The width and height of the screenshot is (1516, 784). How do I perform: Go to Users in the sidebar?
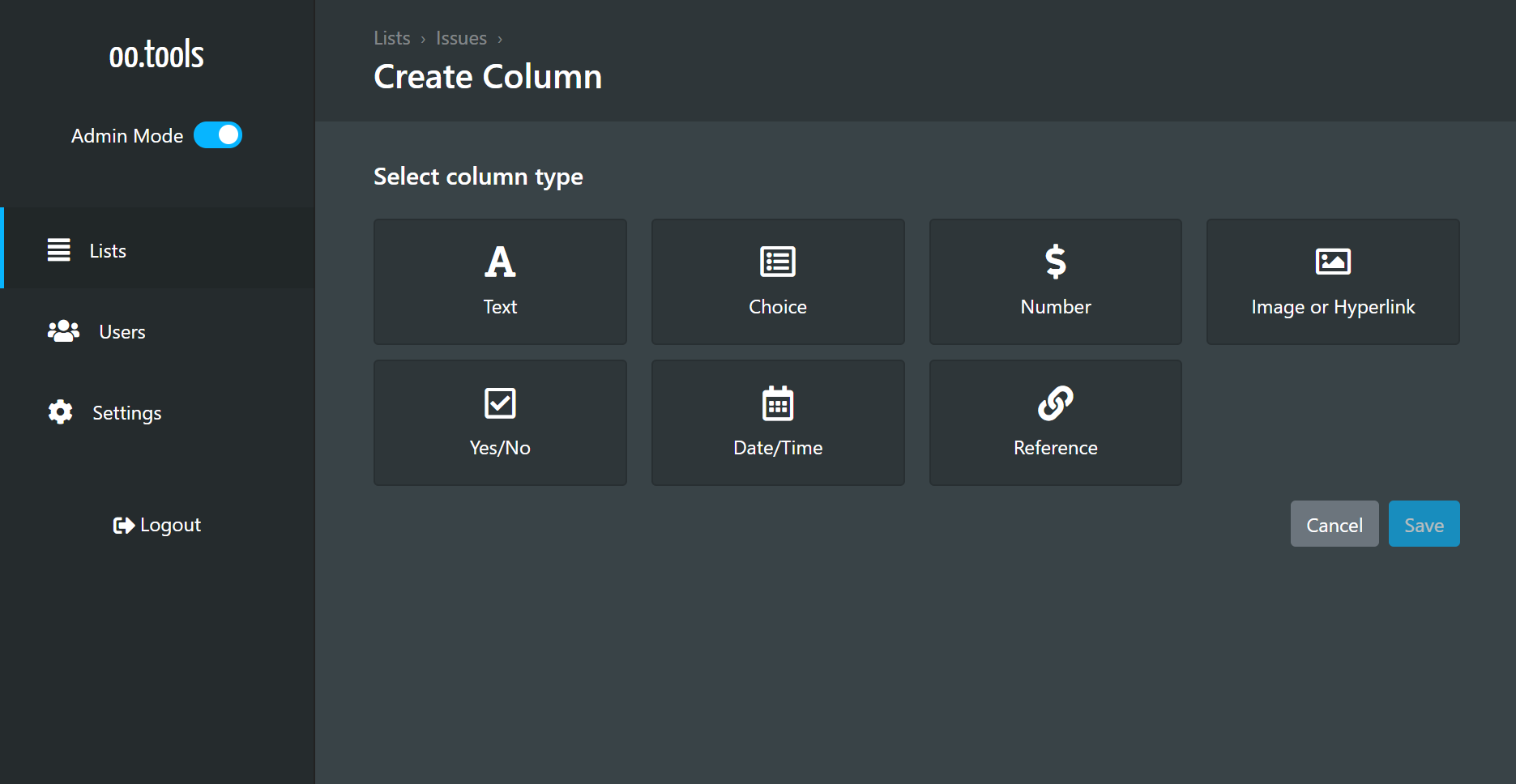[122, 332]
